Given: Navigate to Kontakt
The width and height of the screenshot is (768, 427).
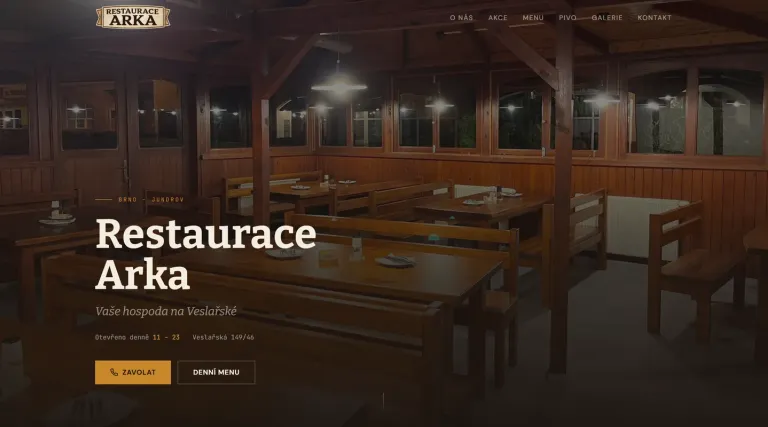Looking at the screenshot, I should coord(654,18).
